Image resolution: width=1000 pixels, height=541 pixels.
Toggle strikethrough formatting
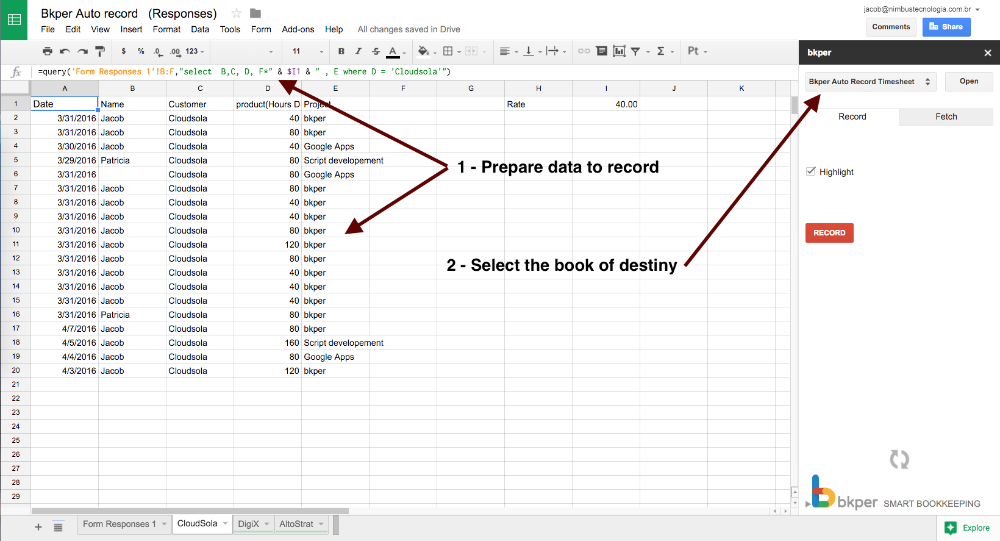[x=376, y=51]
